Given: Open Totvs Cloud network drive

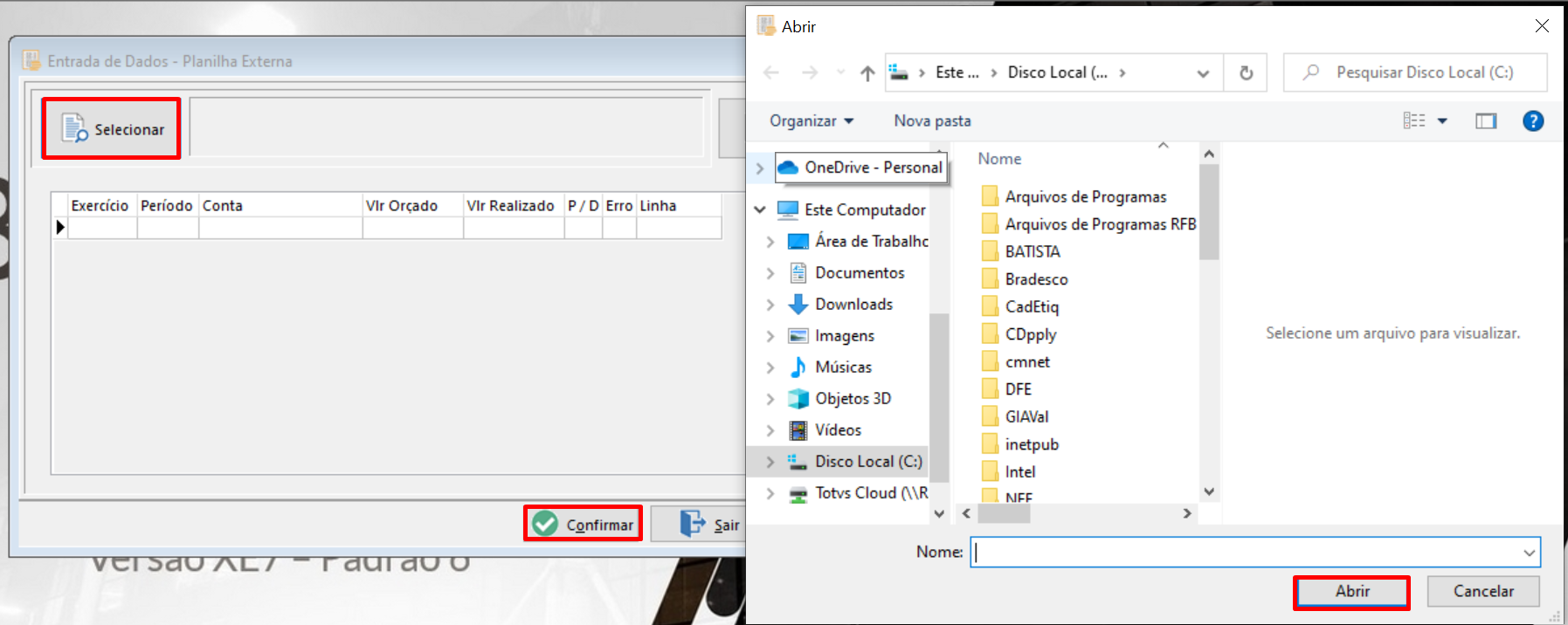Looking at the screenshot, I should tap(859, 492).
